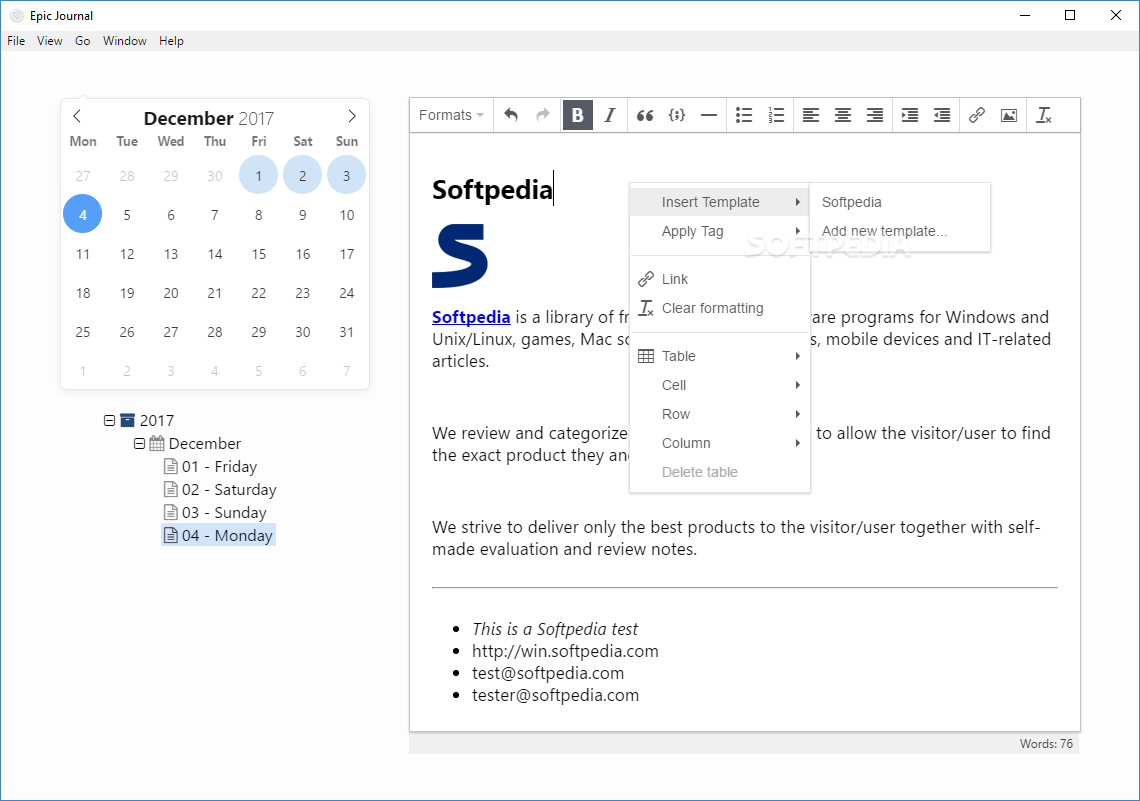Select December 1 on the calendar
The height and width of the screenshot is (801, 1140).
259,175
